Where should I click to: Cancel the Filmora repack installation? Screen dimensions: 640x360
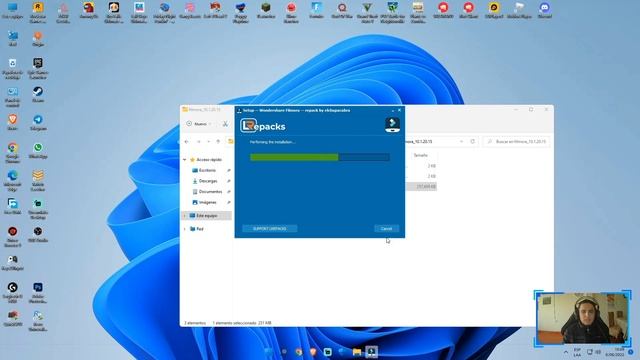point(386,229)
